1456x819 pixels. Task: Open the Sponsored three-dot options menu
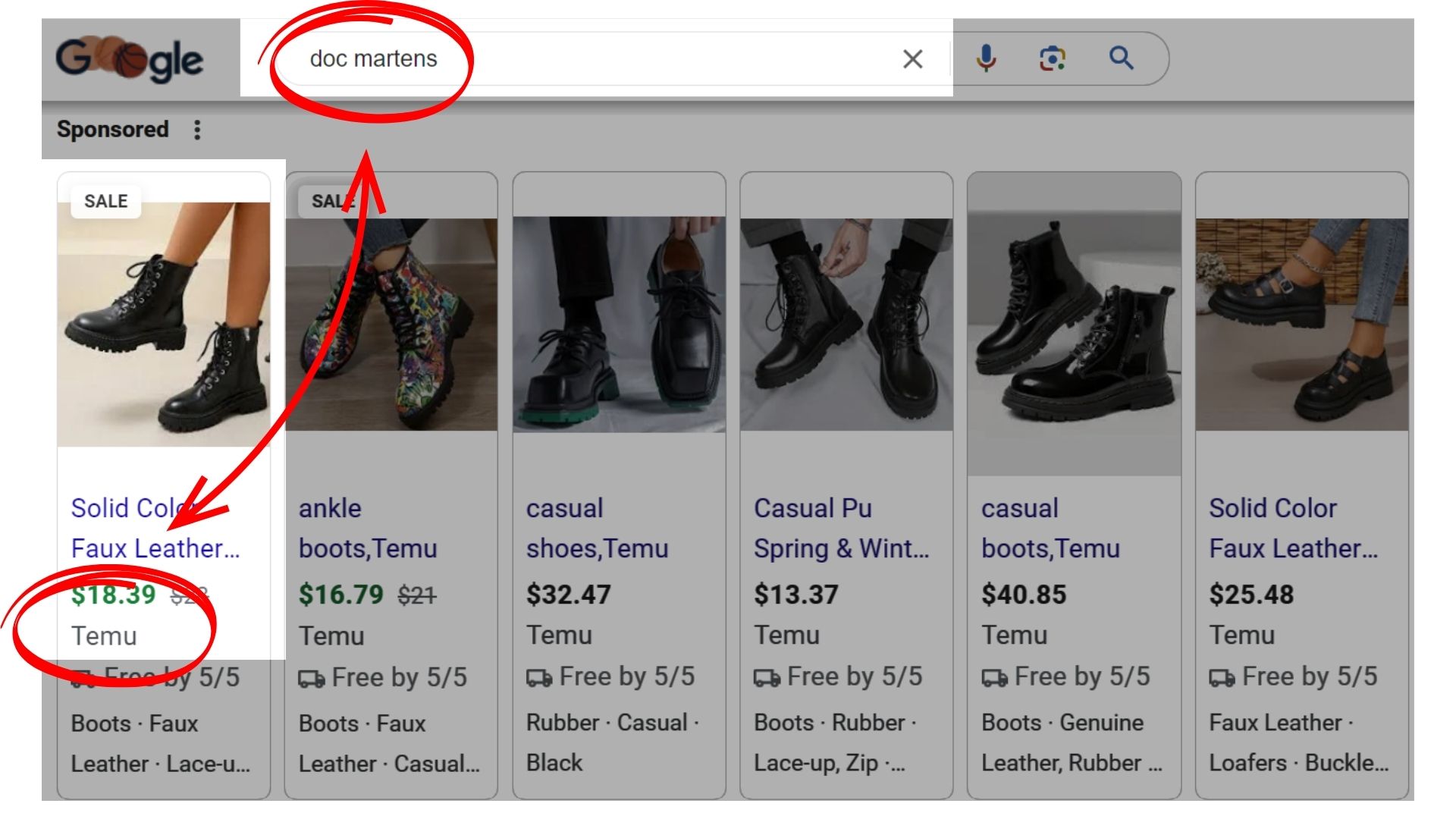(197, 130)
